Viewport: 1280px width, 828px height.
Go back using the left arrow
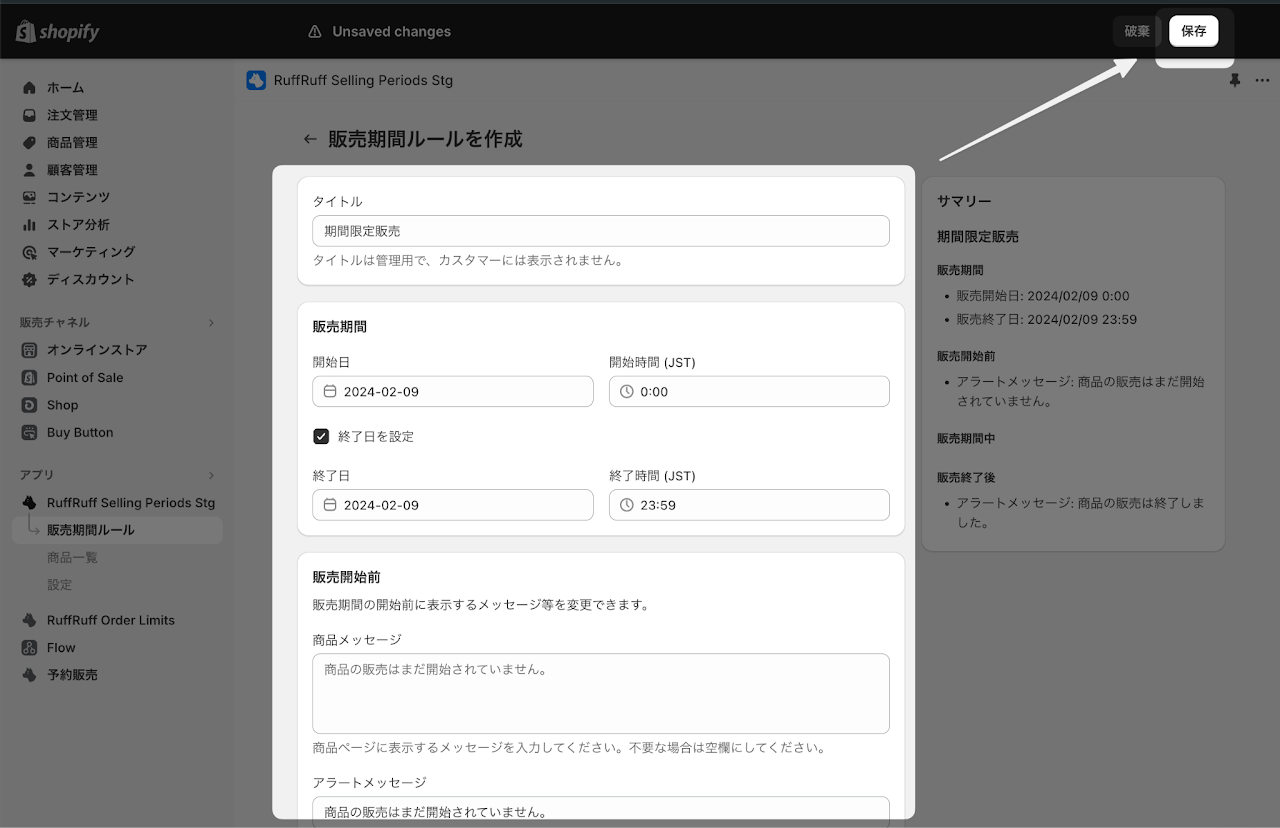[x=310, y=139]
